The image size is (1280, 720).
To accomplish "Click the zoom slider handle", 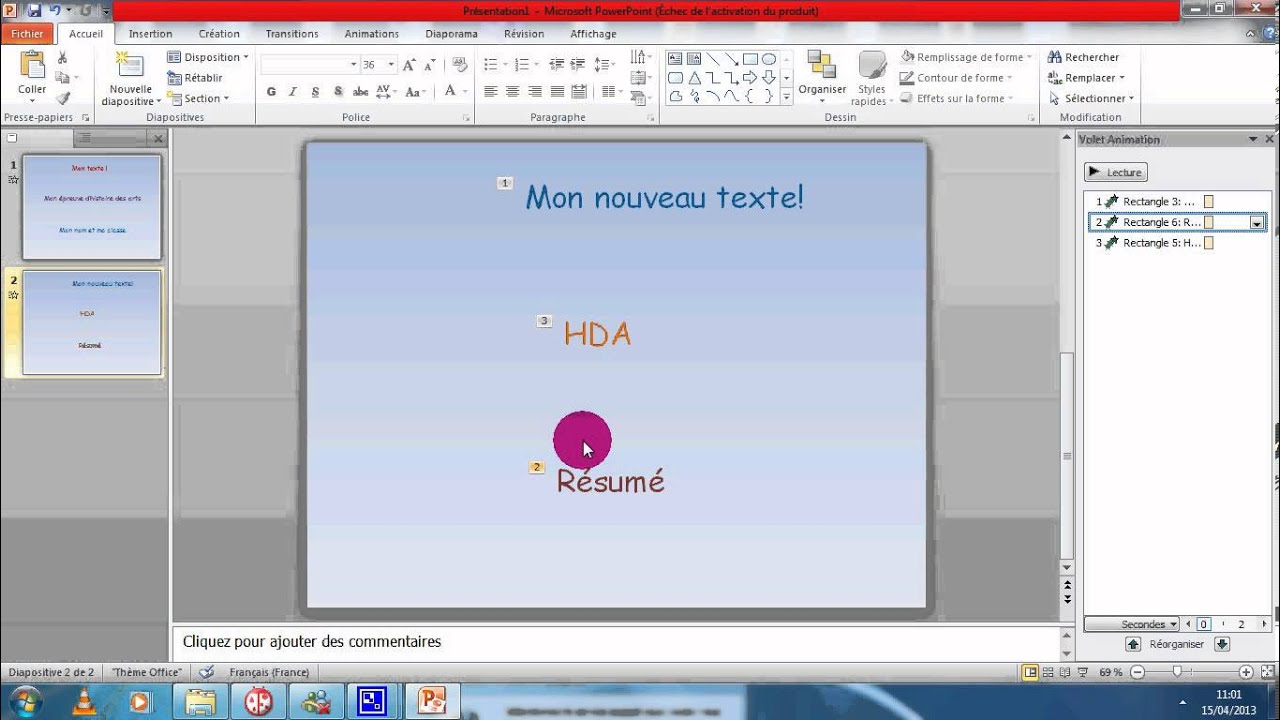I will tap(1177, 673).
